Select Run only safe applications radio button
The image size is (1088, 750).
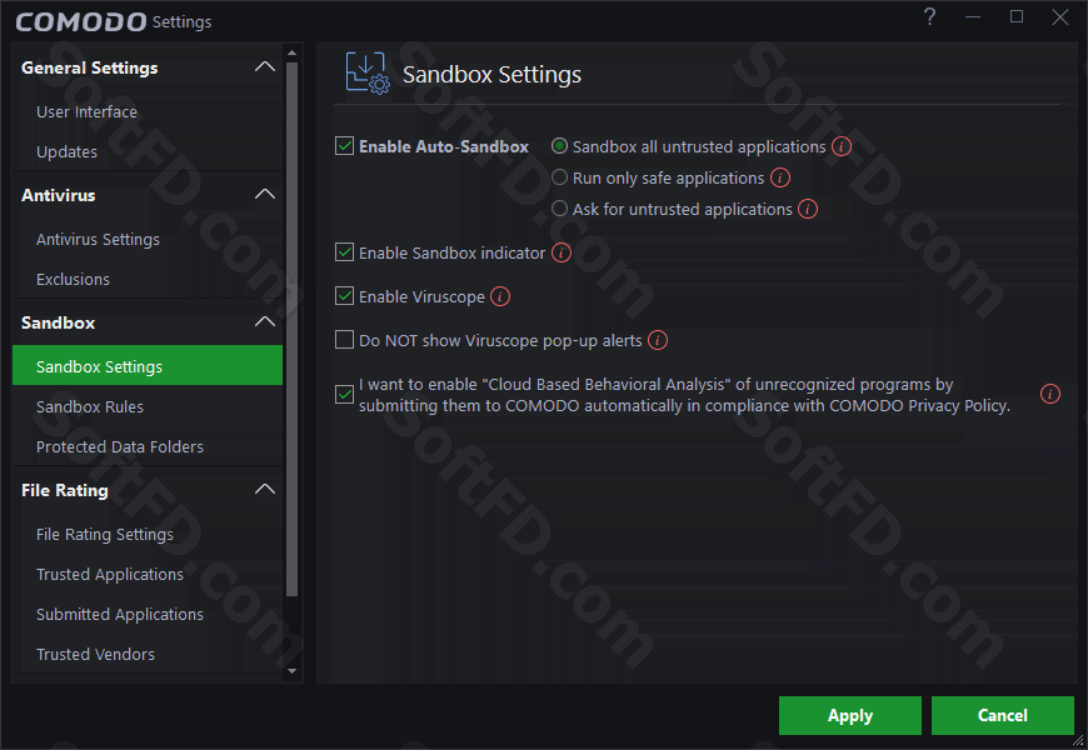click(x=559, y=177)
